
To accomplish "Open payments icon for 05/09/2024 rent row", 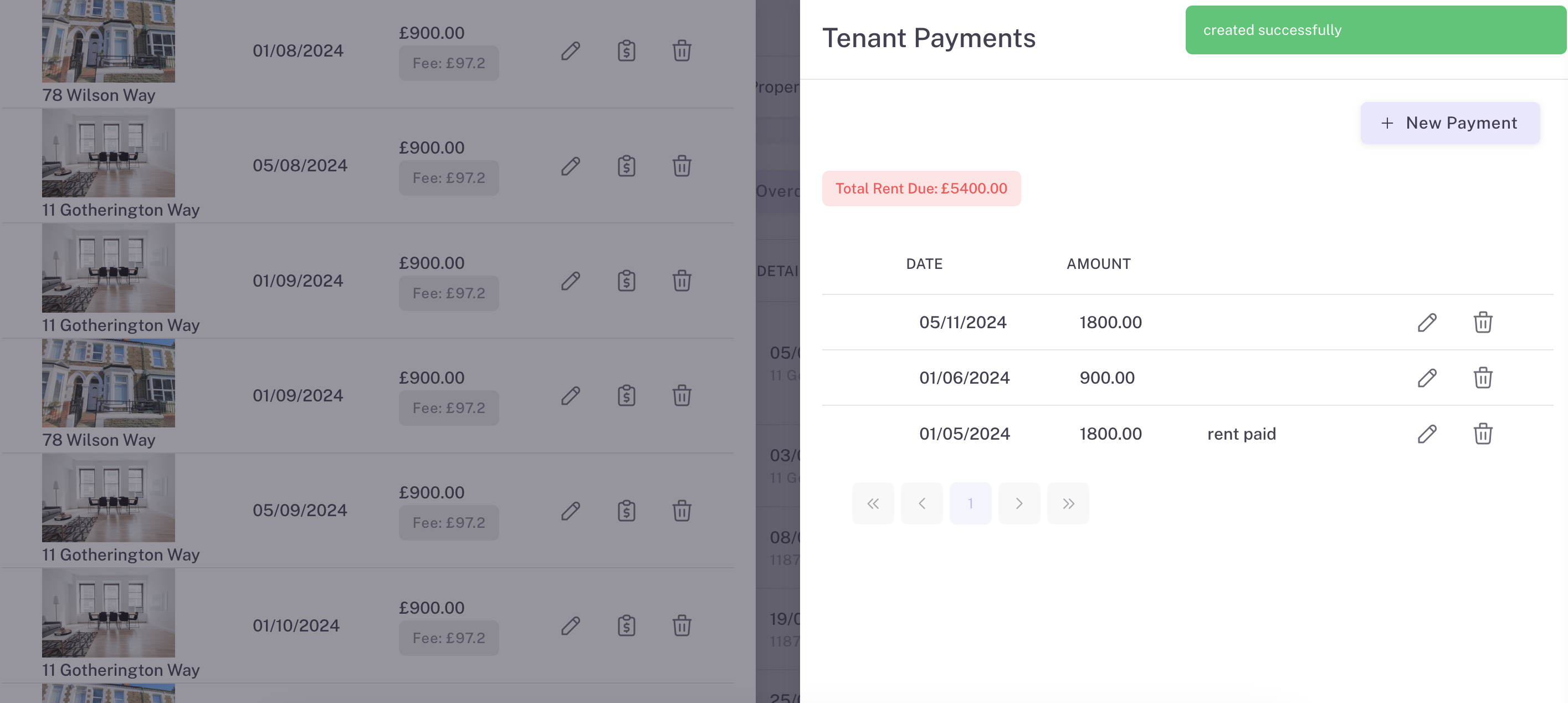I will [x=626, y=511].
